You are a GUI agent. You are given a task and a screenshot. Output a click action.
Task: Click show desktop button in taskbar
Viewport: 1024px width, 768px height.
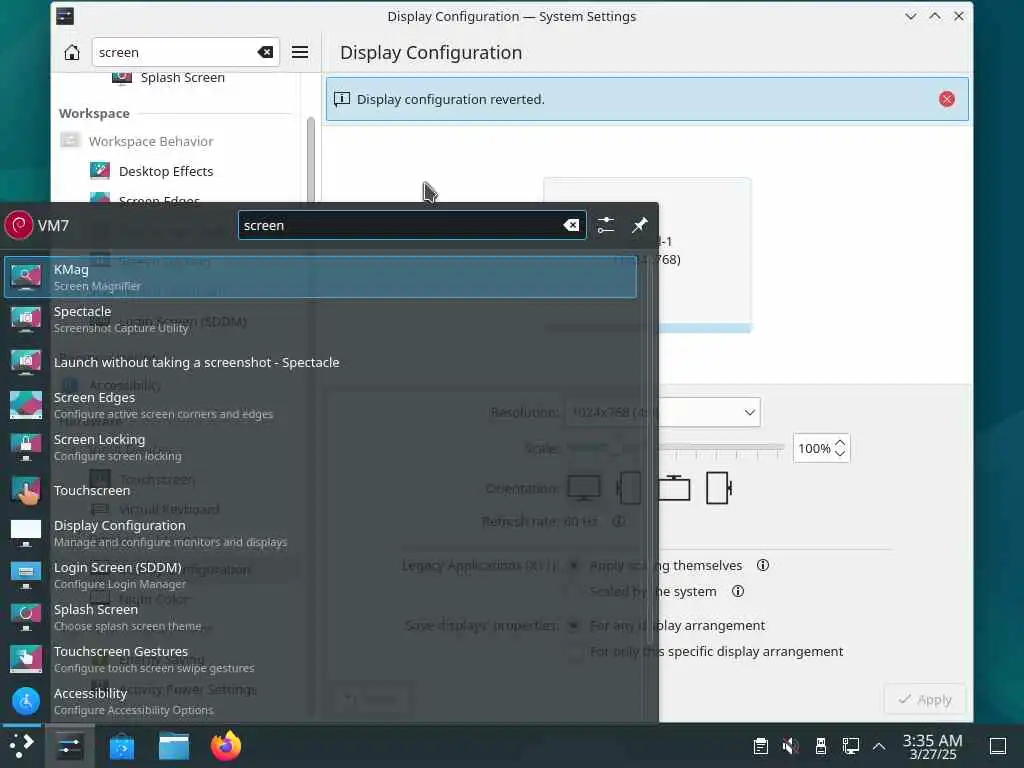(998, 746)
